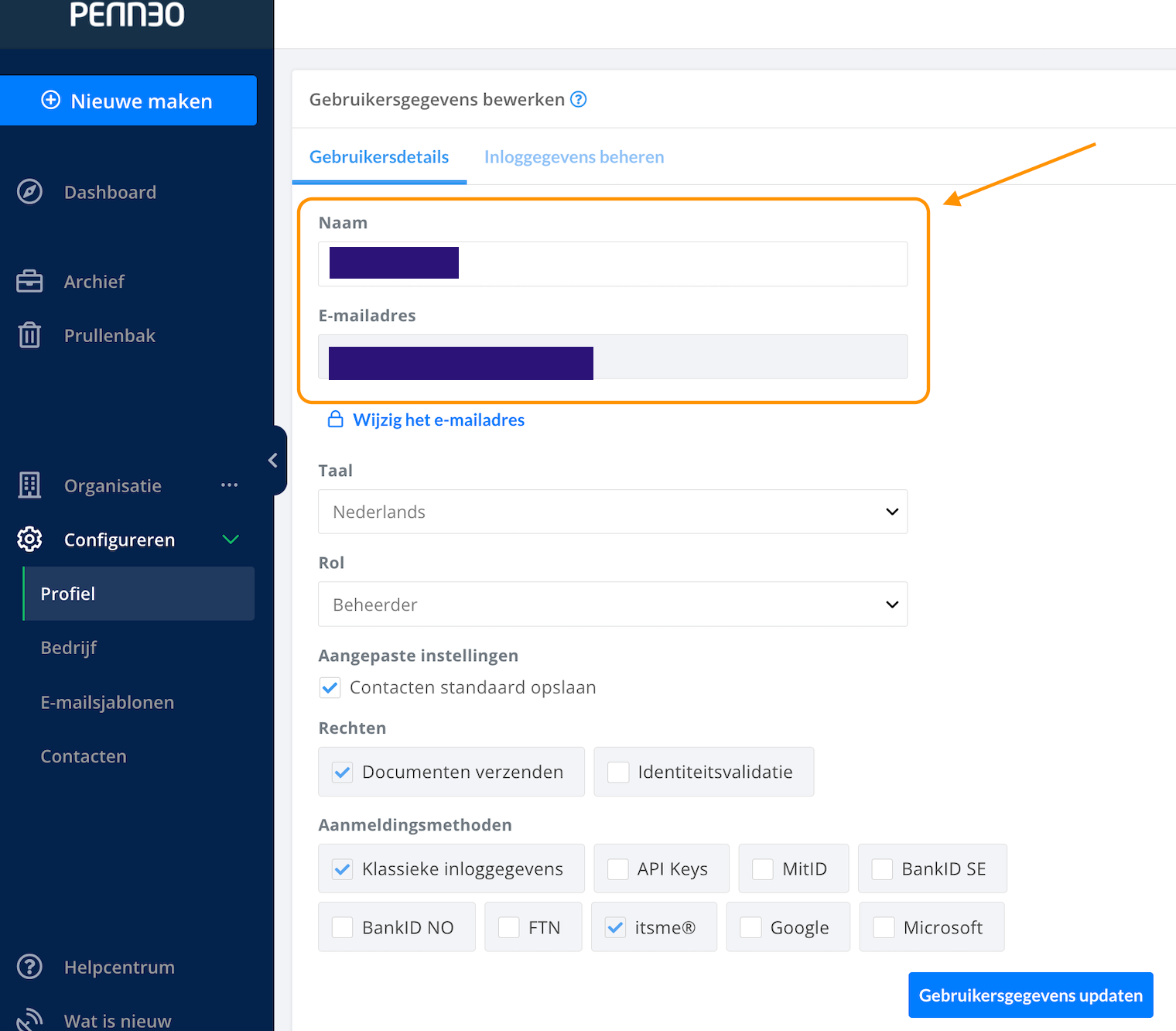
Task: Click the Prullenbak trash icon
Action: pyautogui.click(x=29, y=335)
